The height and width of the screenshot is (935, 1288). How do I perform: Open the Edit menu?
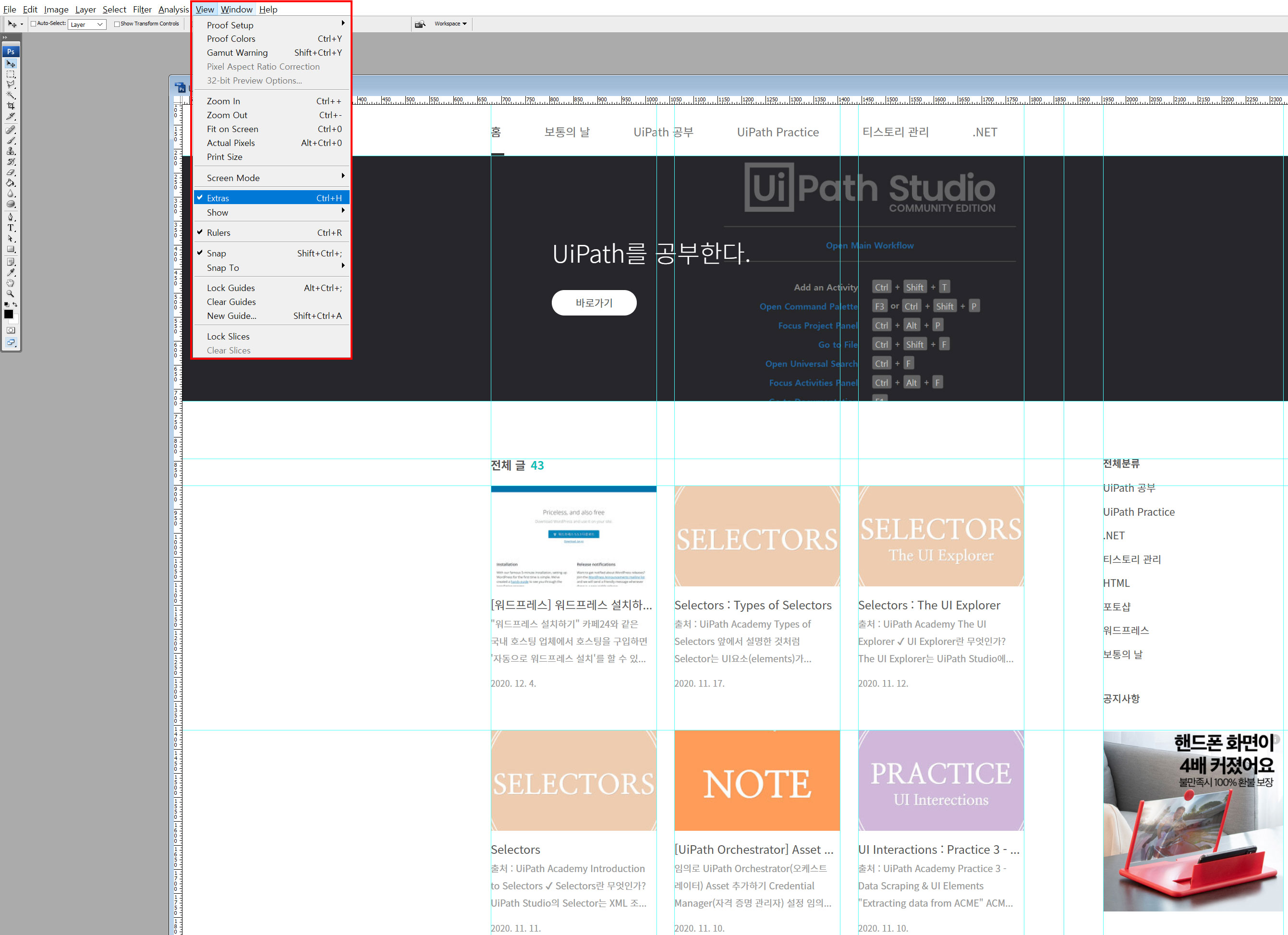coord(30,9)
